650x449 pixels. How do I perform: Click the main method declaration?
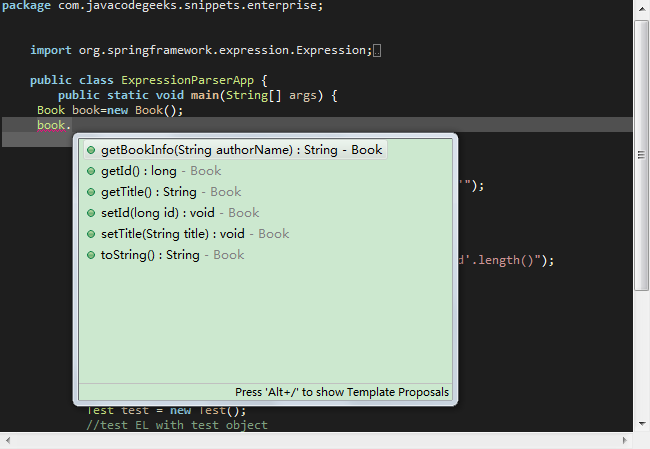pyautogui.click(x=198, y=95)
